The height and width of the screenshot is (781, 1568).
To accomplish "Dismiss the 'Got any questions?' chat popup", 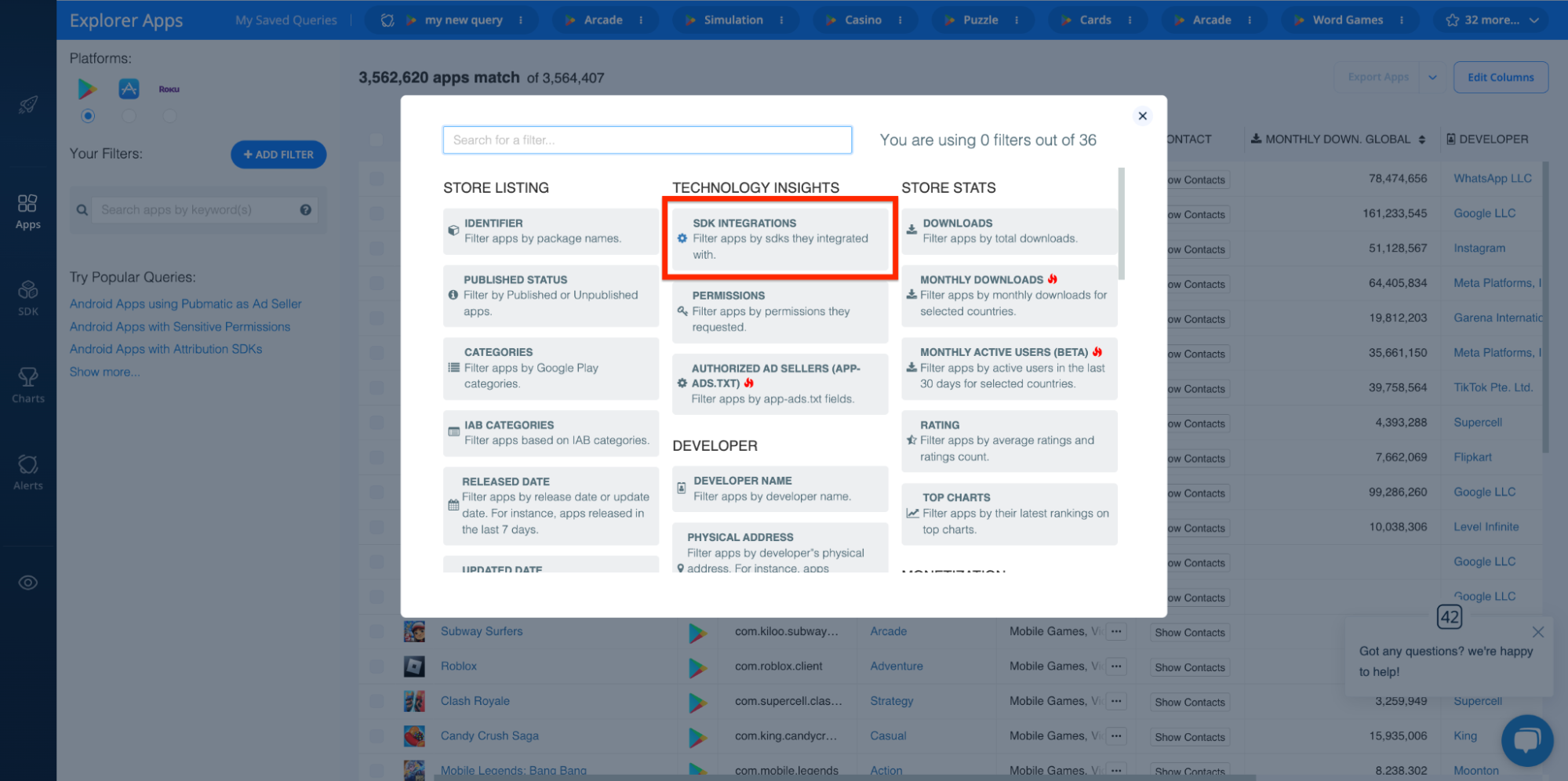I will (1537, 632).
